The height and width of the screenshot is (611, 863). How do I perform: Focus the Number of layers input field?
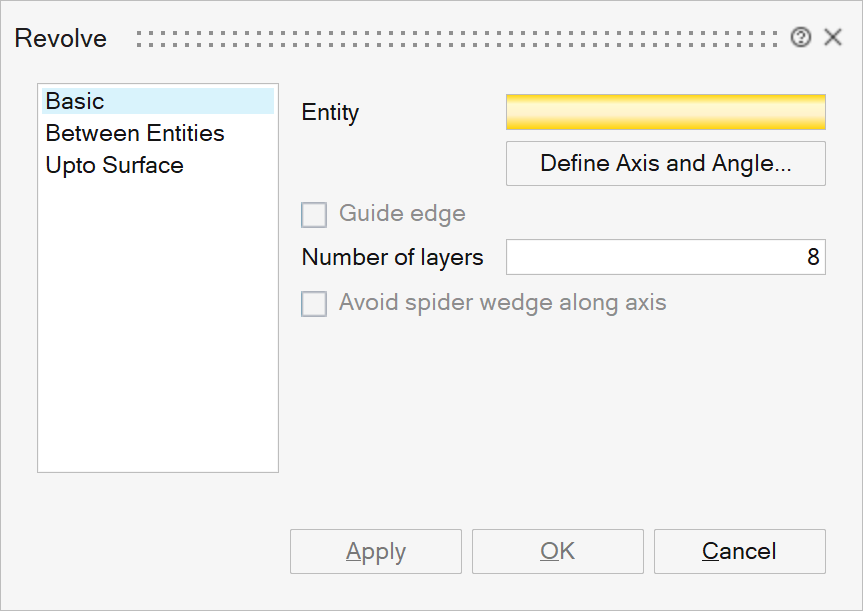point(665,257)
